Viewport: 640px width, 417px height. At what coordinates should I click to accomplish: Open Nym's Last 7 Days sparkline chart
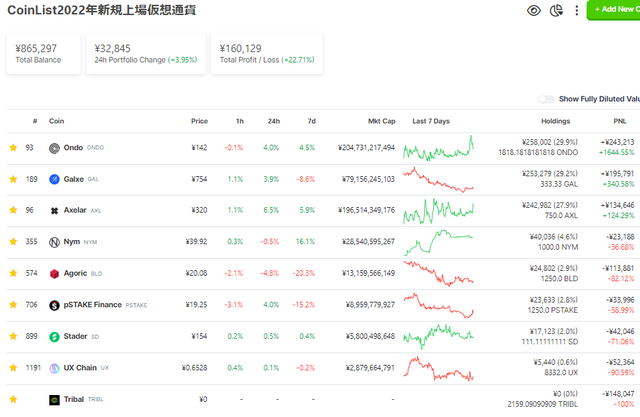pos(438,242)
